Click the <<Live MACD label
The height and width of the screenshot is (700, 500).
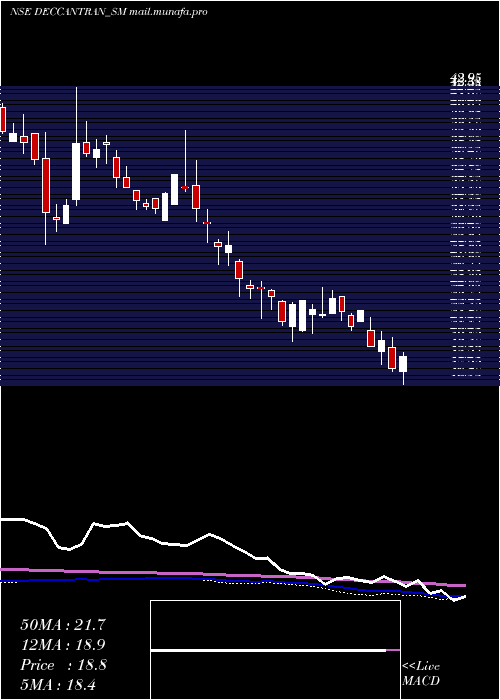click(x=421, y=673)
